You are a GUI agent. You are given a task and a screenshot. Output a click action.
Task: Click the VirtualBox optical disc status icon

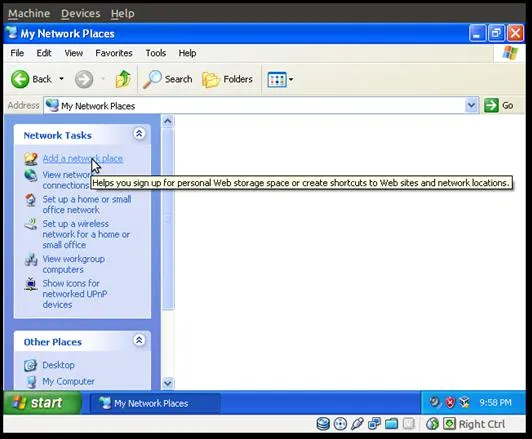point(340,424)
